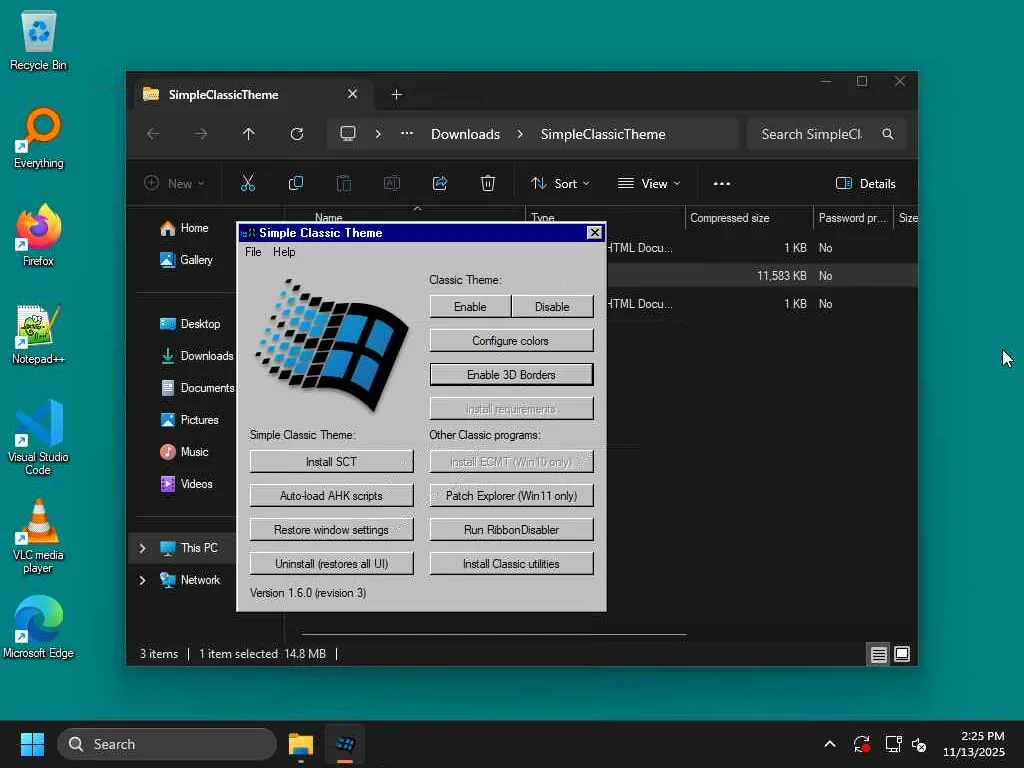Click Downloads in the address breadcrumb
The width and height of the screenshot is (1024, 768).
pyautogui.click(x=465, y=134)
